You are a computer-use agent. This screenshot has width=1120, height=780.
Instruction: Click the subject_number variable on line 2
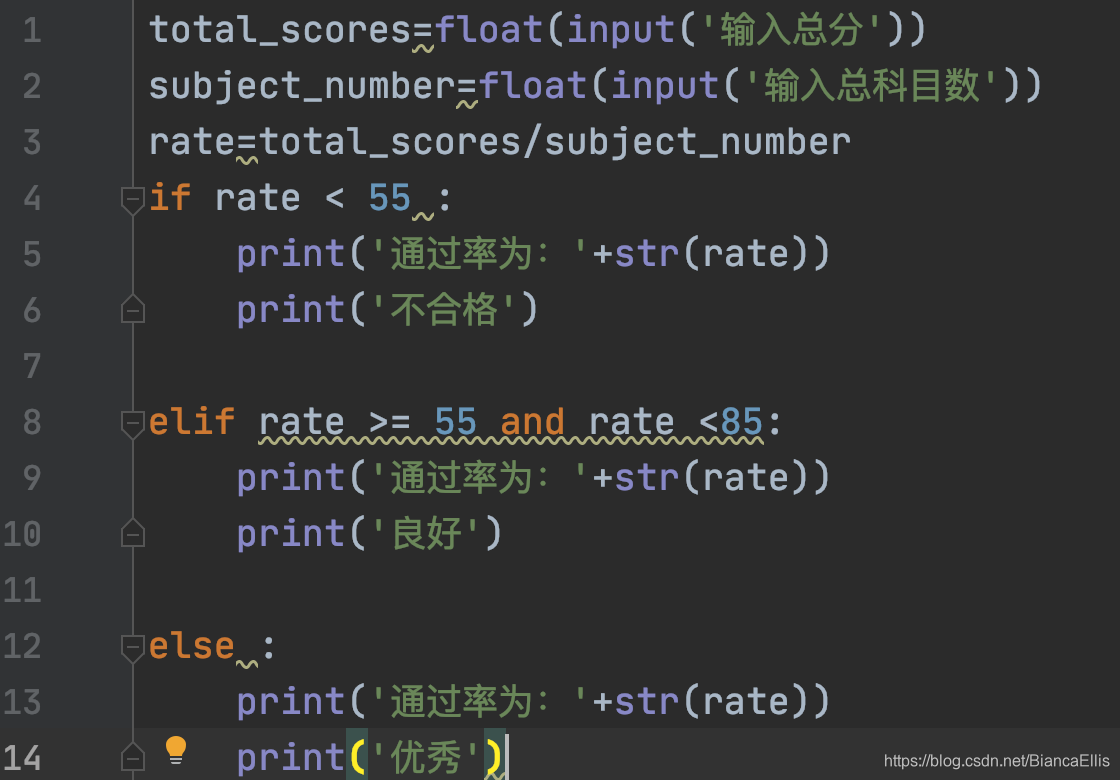302,87
